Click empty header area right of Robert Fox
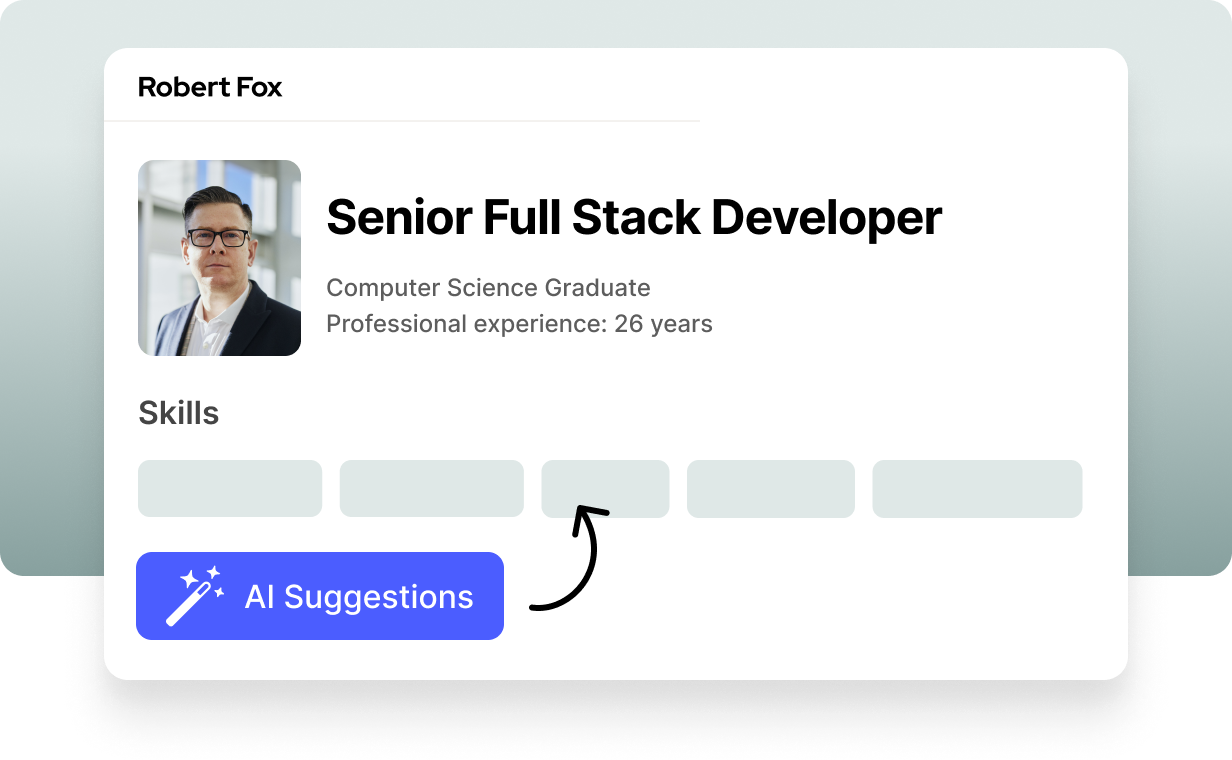 click(900, 88)
